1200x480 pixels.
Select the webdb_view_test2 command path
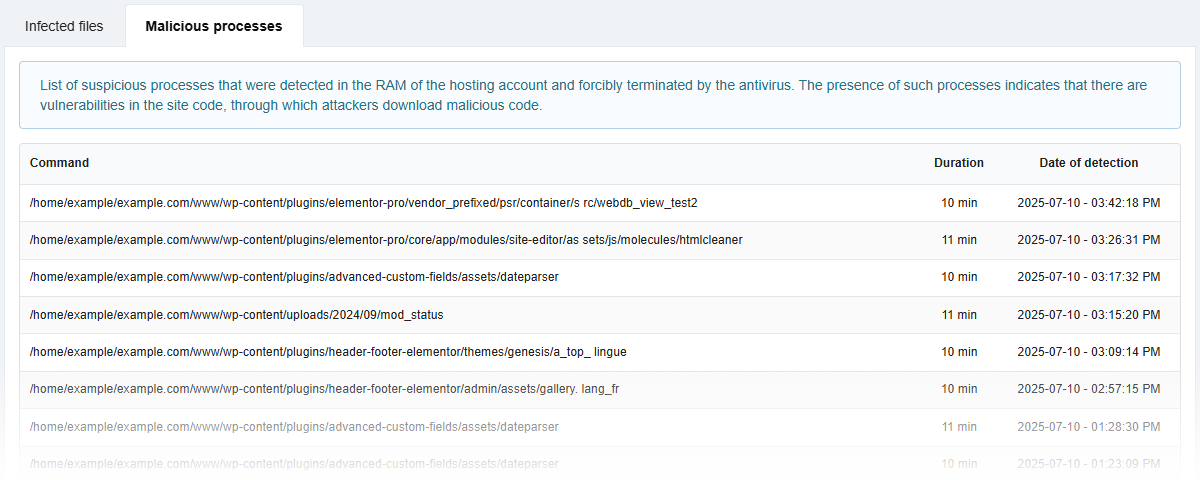click(363, 202)
